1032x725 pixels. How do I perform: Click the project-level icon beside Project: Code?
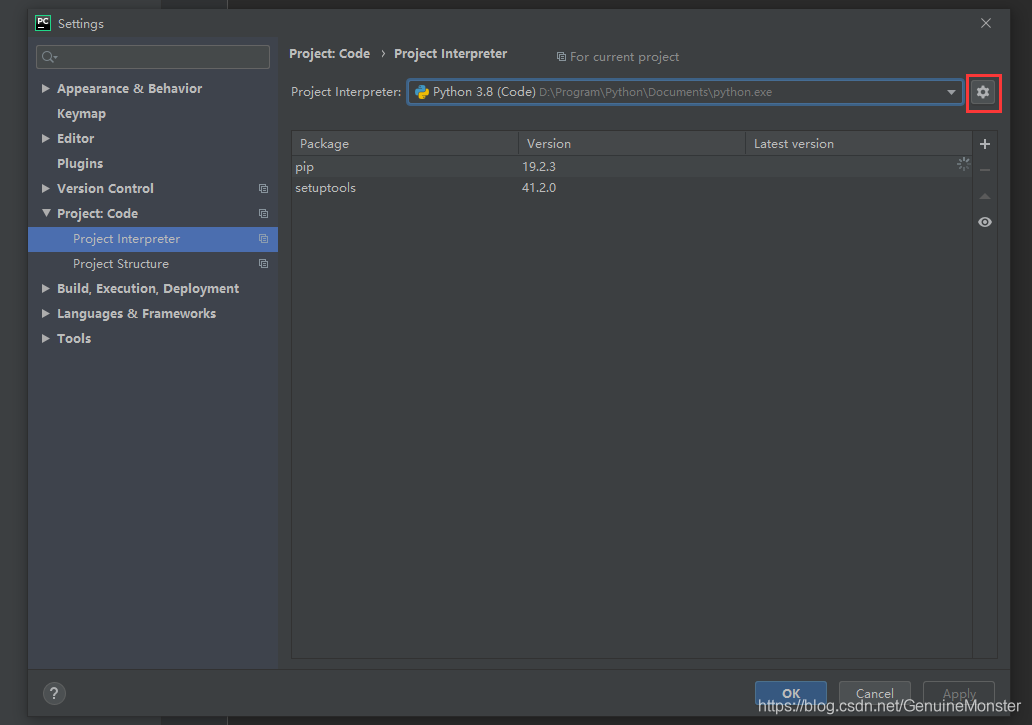point(263,214)
